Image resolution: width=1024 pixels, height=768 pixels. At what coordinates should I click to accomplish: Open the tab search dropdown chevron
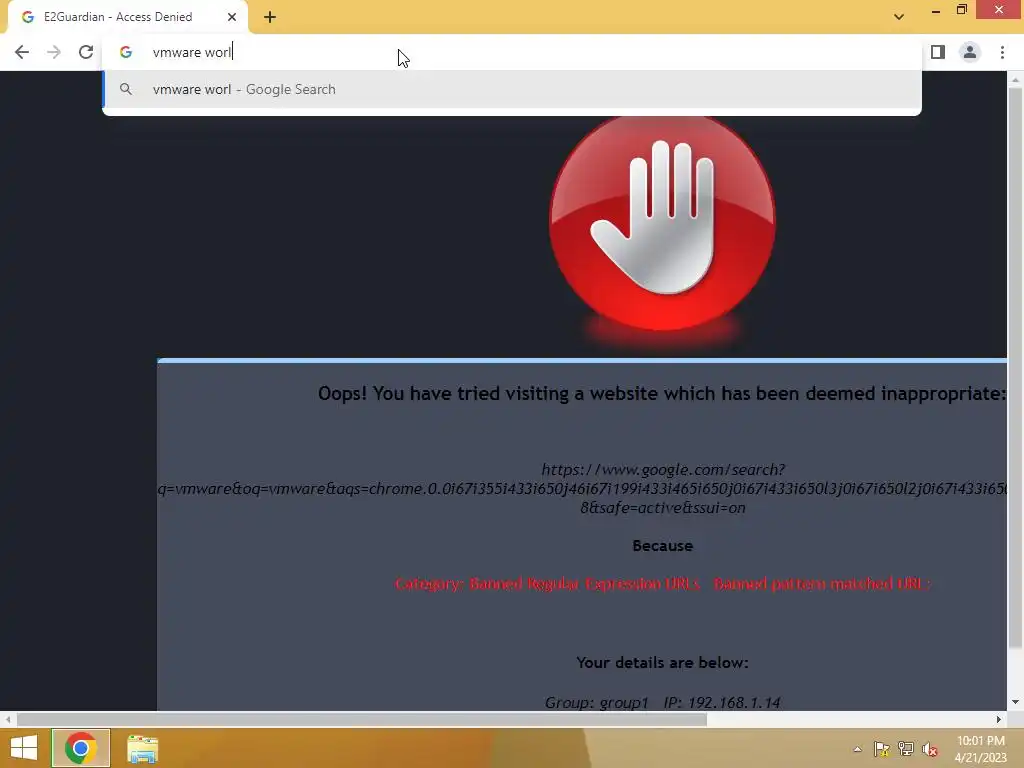click(899, 17)
